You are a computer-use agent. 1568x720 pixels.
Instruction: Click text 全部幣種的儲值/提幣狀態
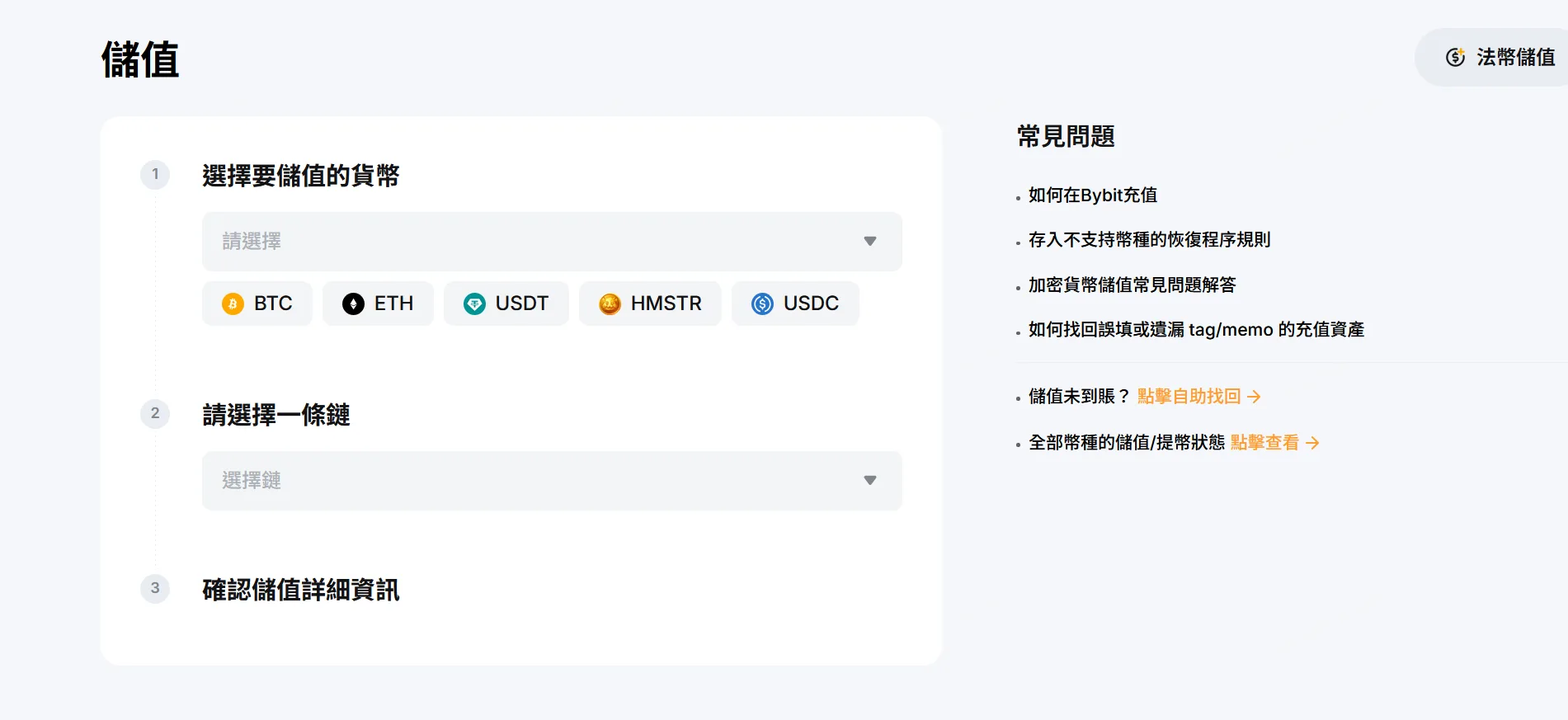coord(1127,443)
